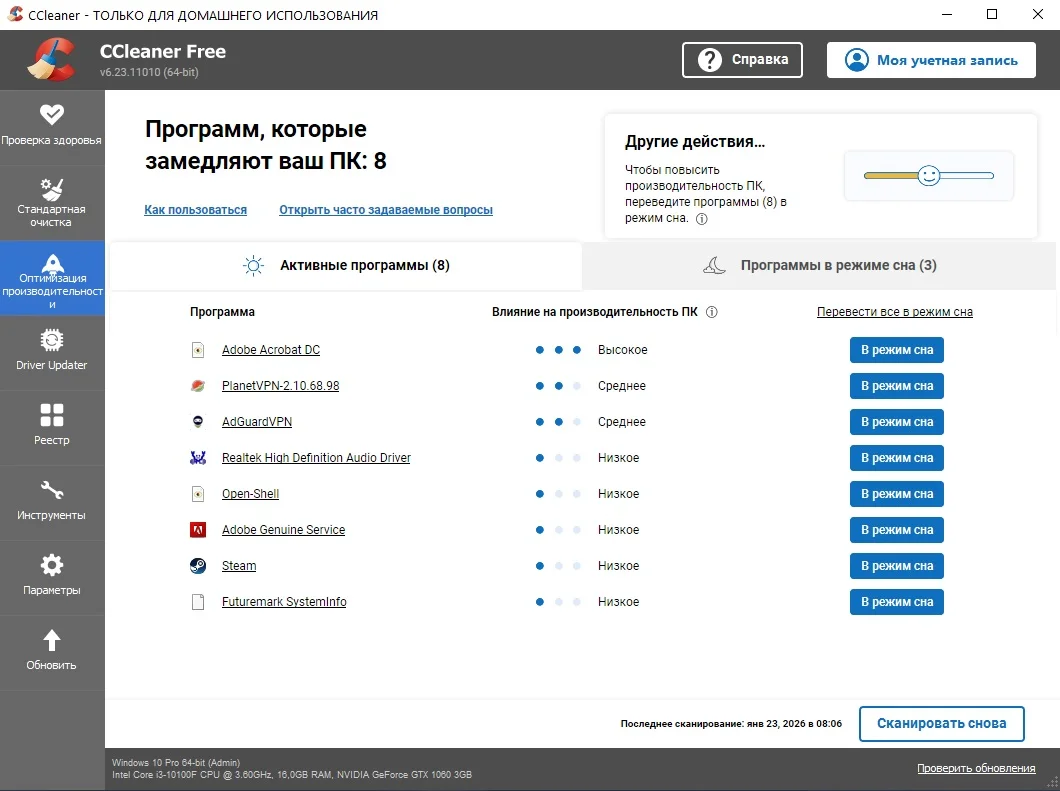Open Параметры settings section
Viewport: 1060px width, 791px height.
click(x=52, y=577)
